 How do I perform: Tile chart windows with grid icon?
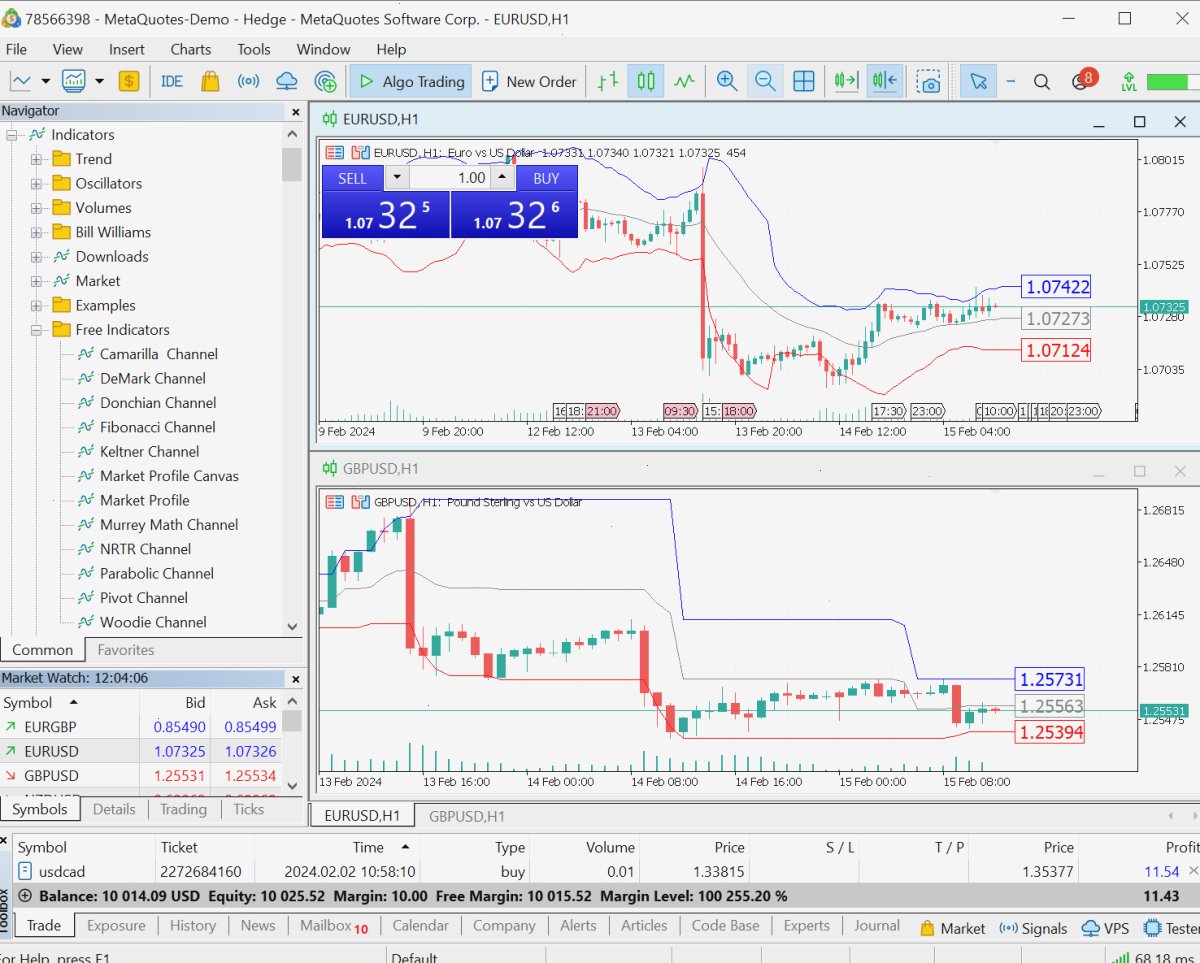pos(804,81)
